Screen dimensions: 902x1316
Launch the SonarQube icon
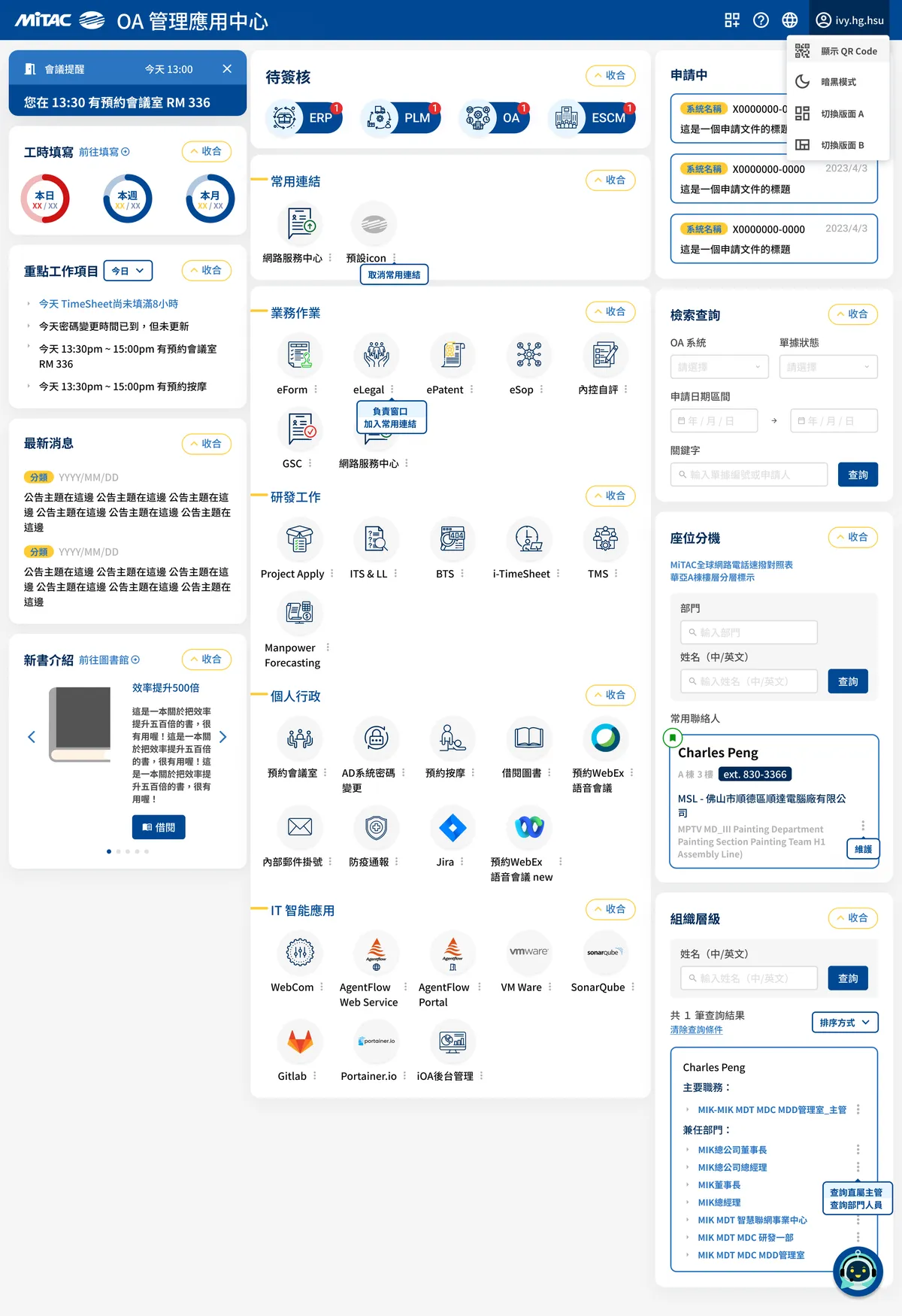pos(605,954)
